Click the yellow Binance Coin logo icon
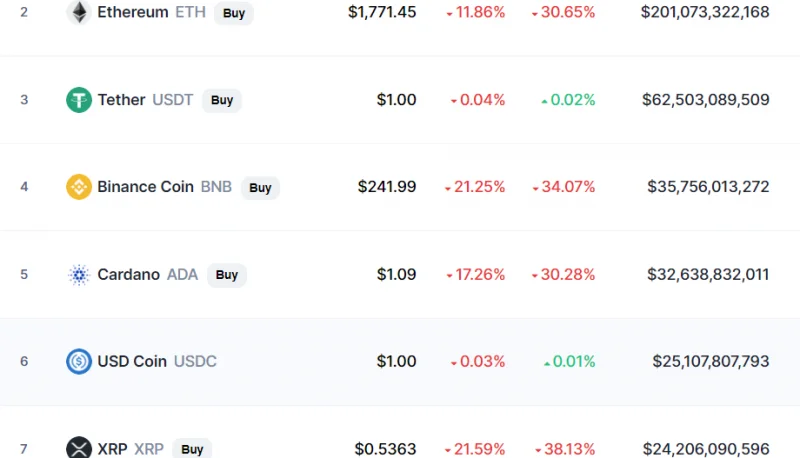 coord(79,187)
